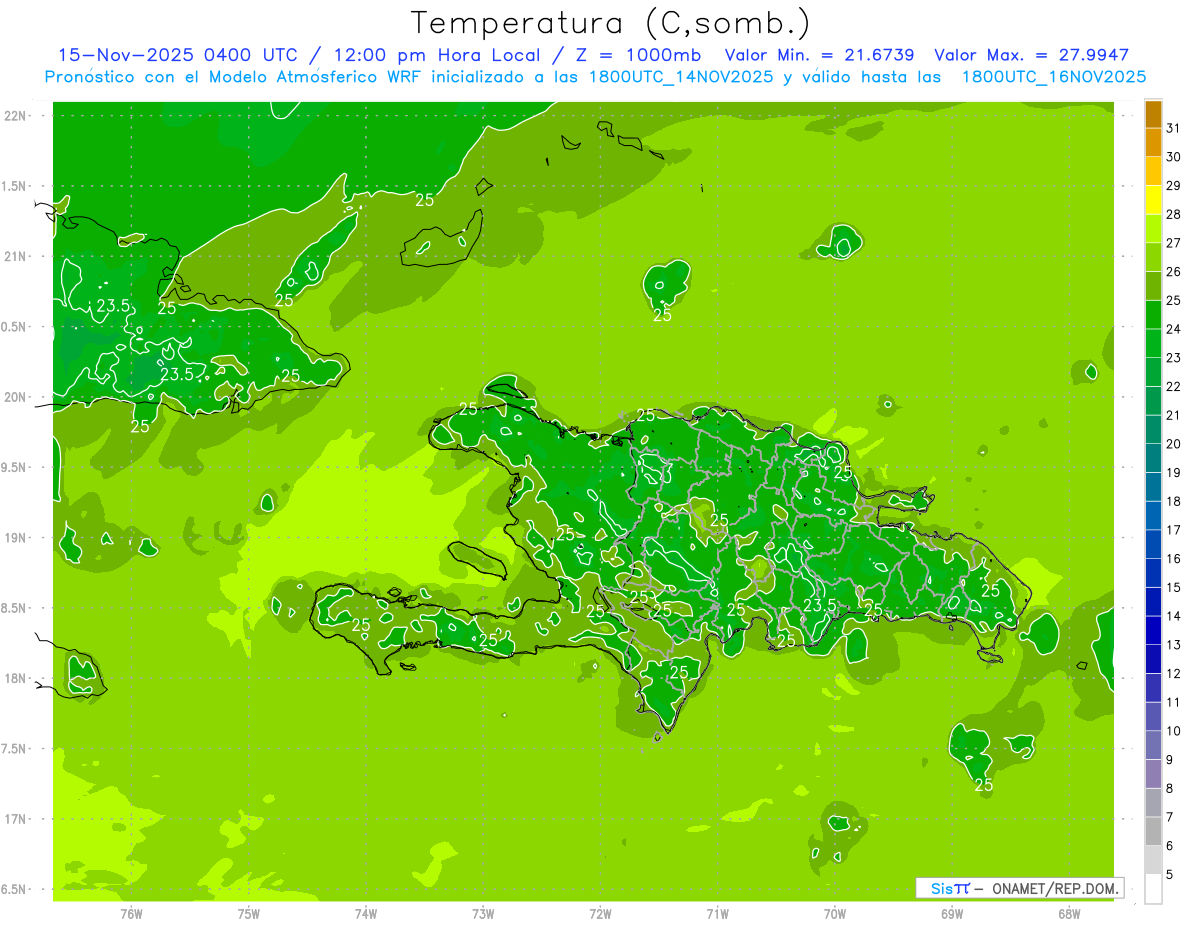The height and width of the screenshot is (927, 1200).
Task: Click the 68W longitude axis label
Action: (x=1069, y=913)
